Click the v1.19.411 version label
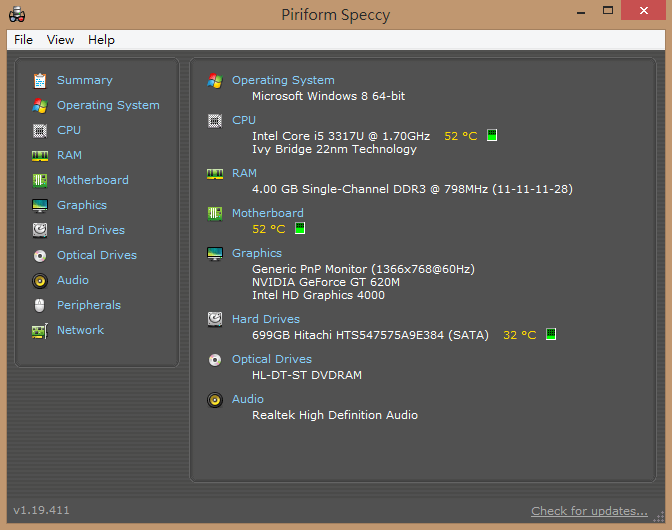 42,510
